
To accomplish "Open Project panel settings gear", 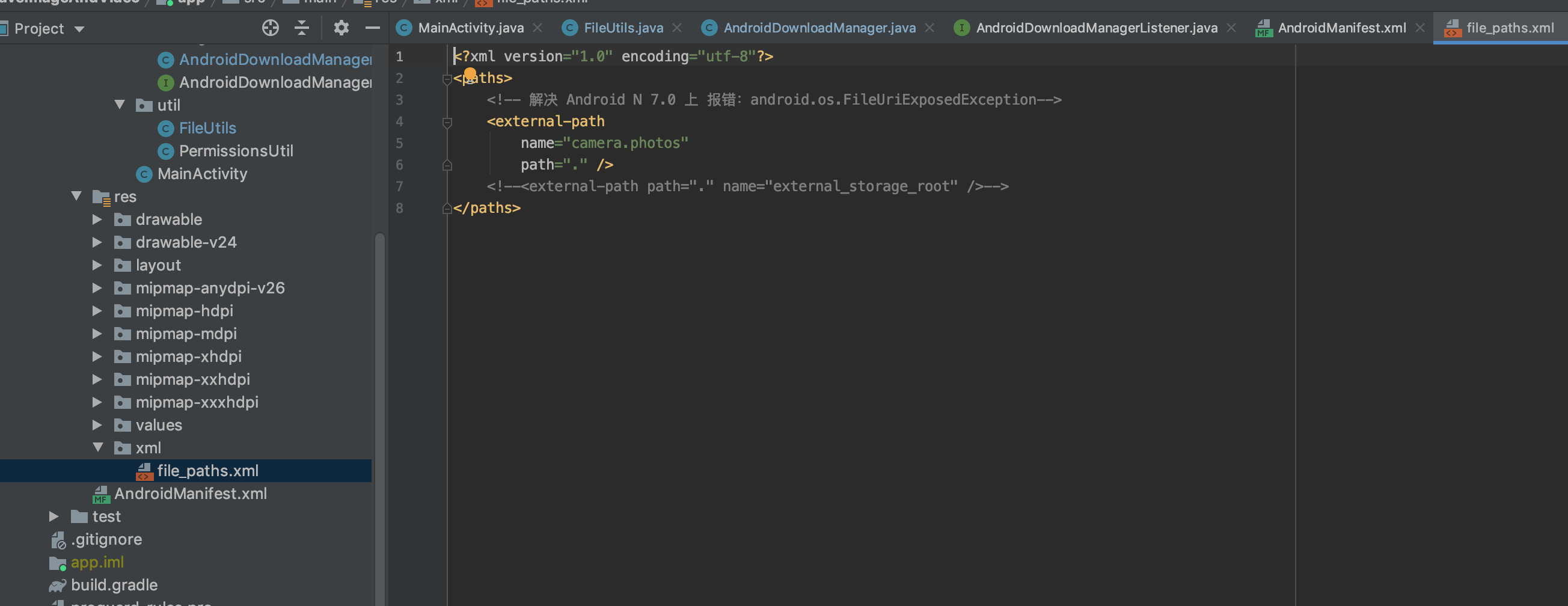I will point(341,28).
